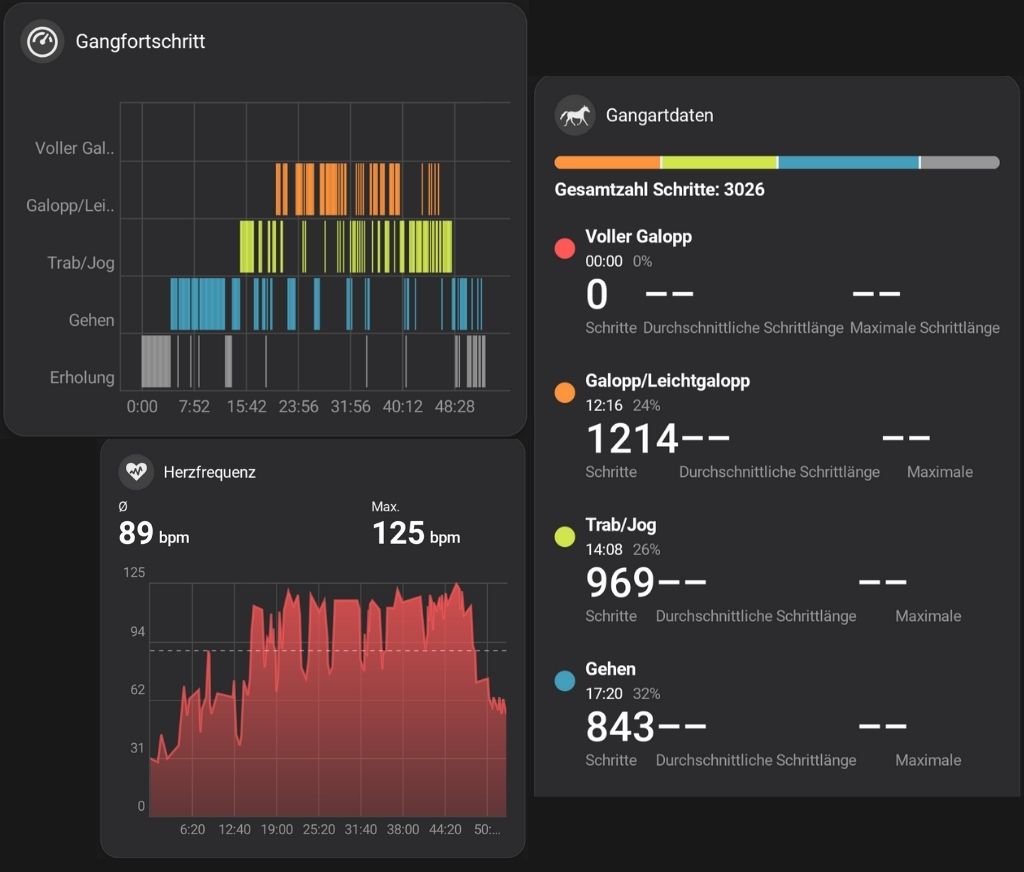Click the 1214 step count under Galopp/Leichtgalopp

[x=632, y=439]
